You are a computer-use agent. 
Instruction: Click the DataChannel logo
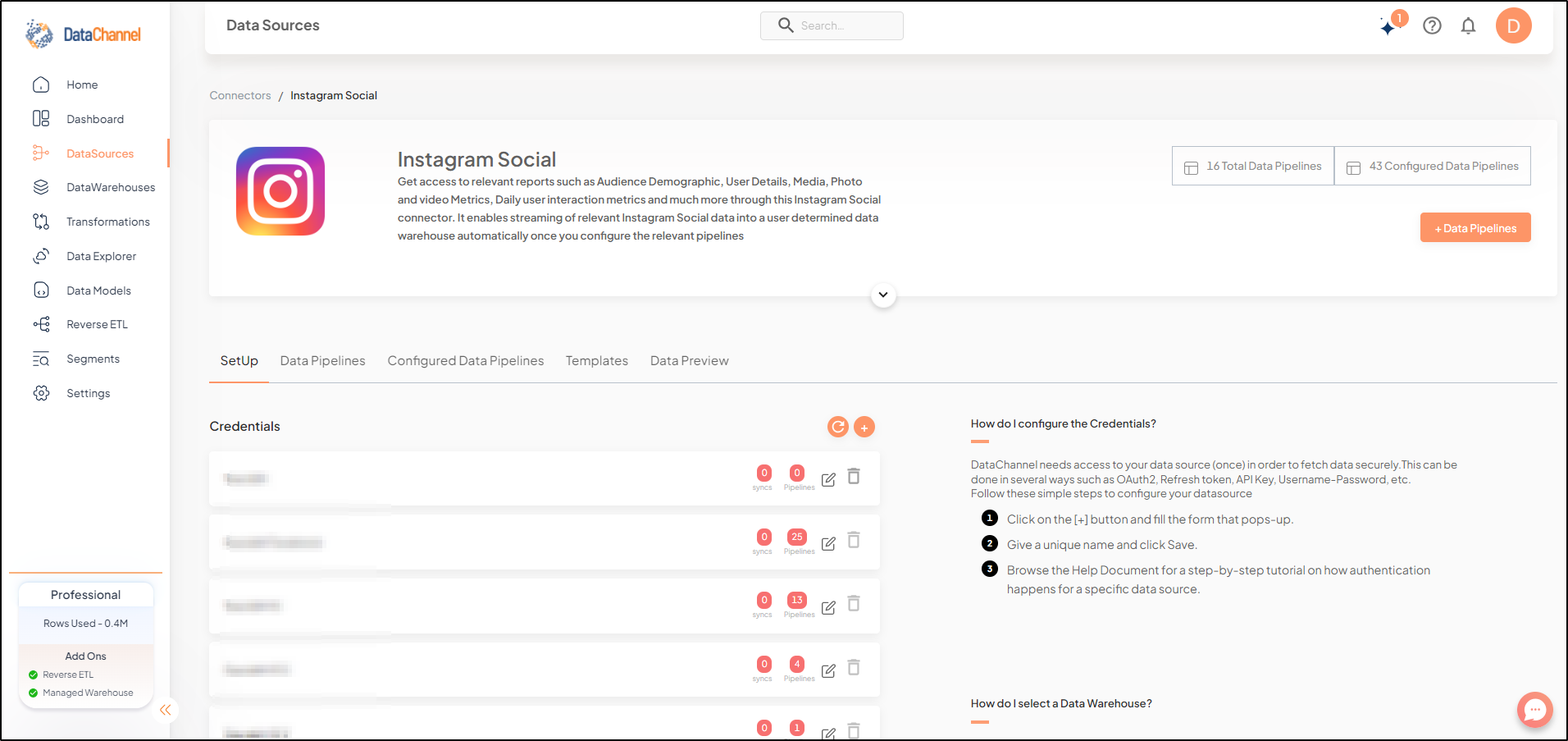(83, 34)
